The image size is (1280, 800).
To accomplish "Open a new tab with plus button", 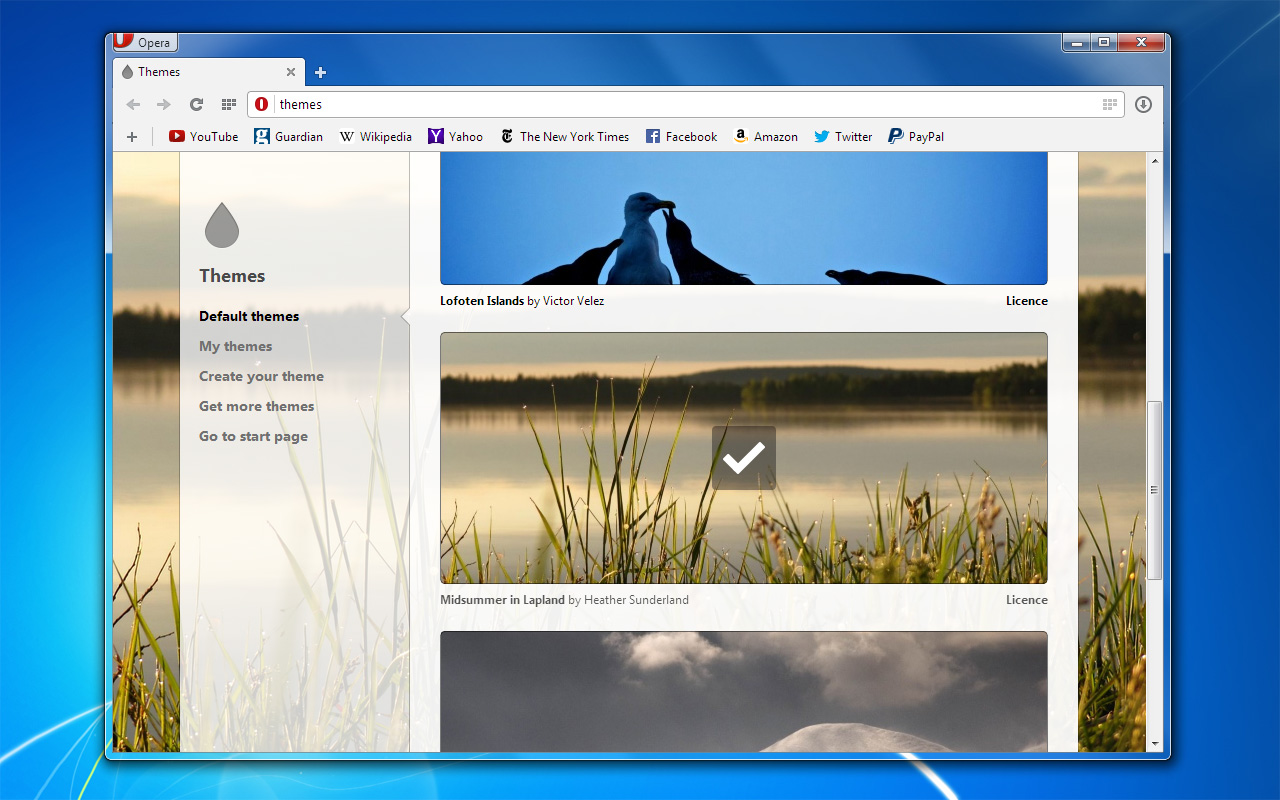I will tap(320, 72).
